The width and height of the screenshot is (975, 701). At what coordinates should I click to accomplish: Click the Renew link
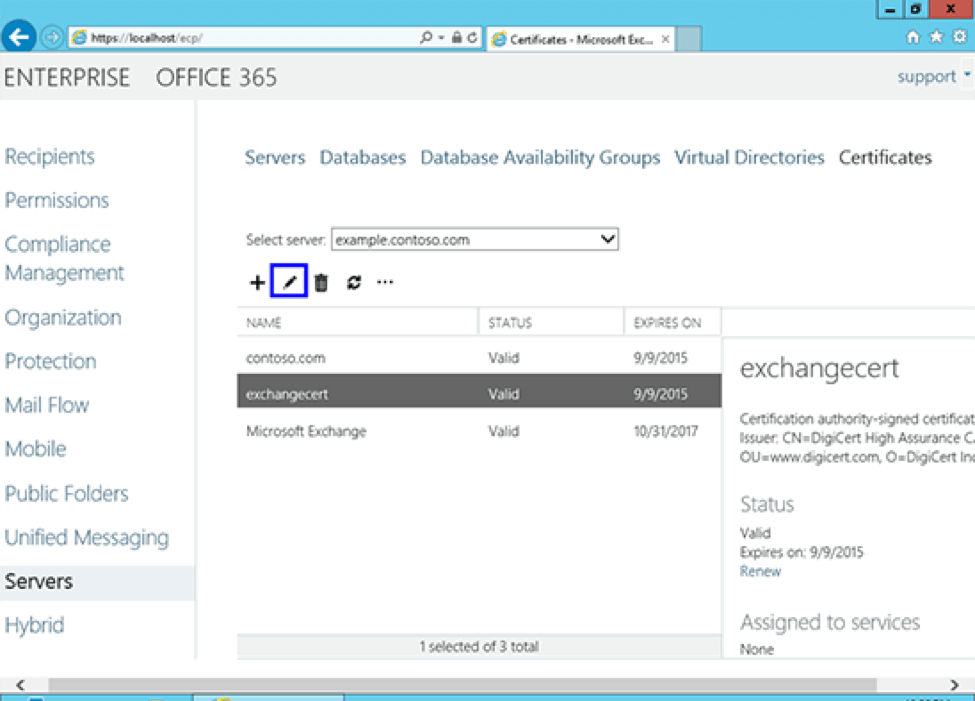(760, 572)
